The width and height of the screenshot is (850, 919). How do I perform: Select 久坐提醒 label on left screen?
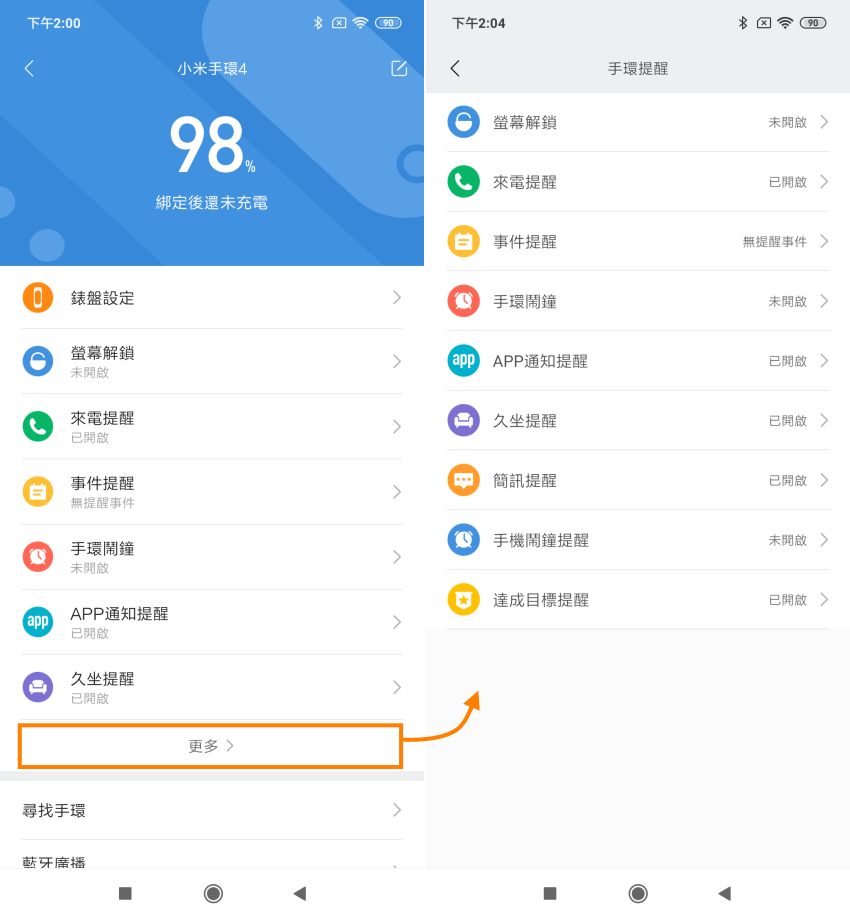(103, 679)
